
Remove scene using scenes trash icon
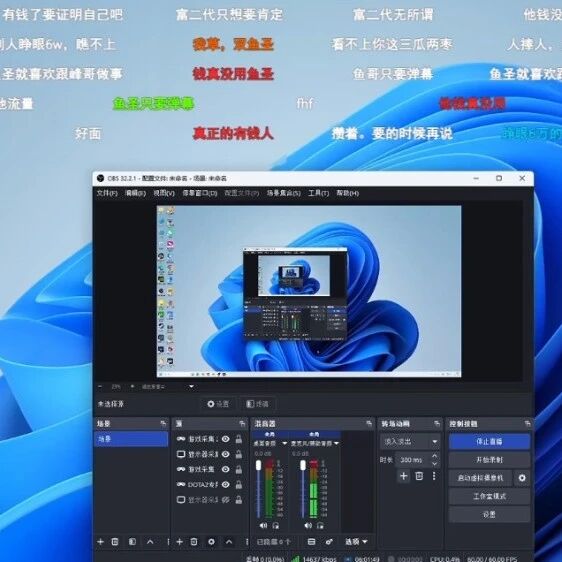(x=115, y=542)
